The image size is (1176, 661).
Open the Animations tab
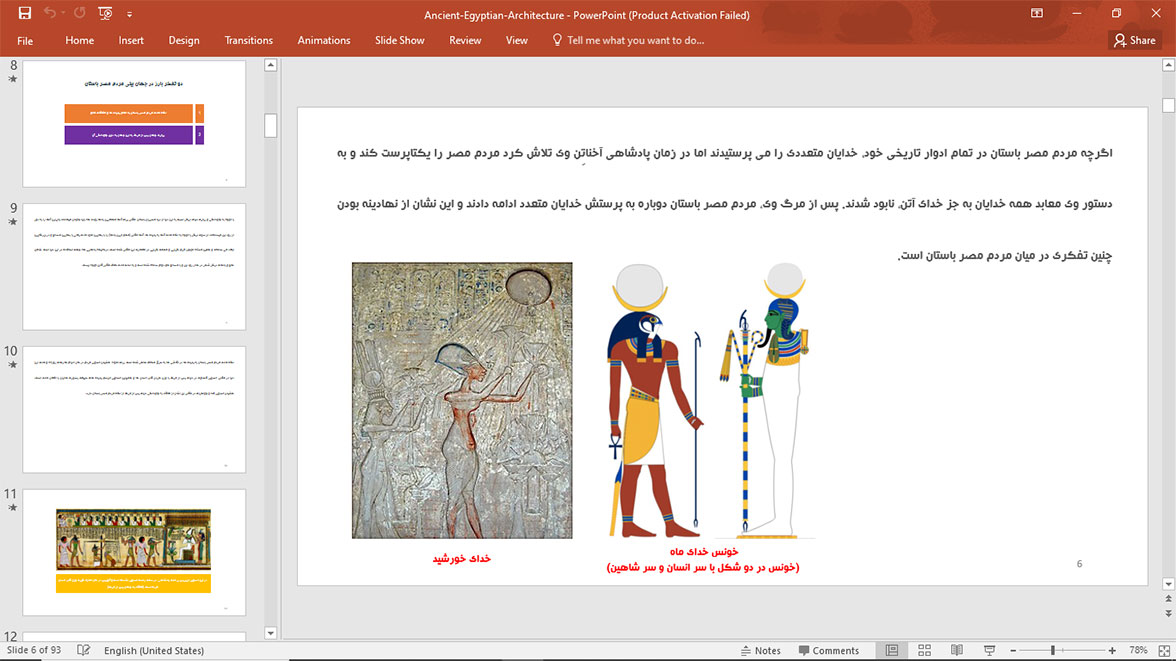[x=324, y=41]
